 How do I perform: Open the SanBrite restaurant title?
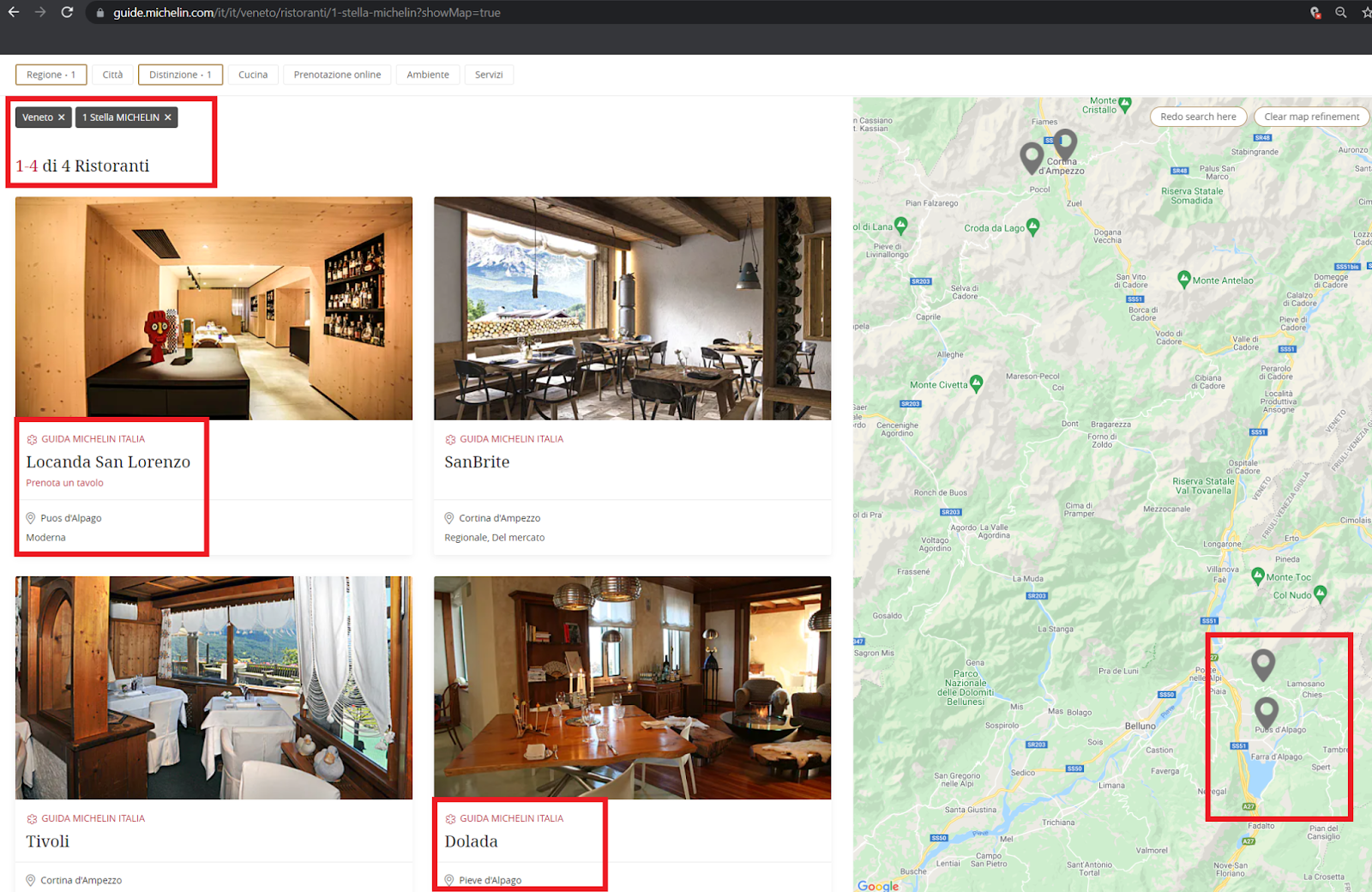(x=477, y=462)
